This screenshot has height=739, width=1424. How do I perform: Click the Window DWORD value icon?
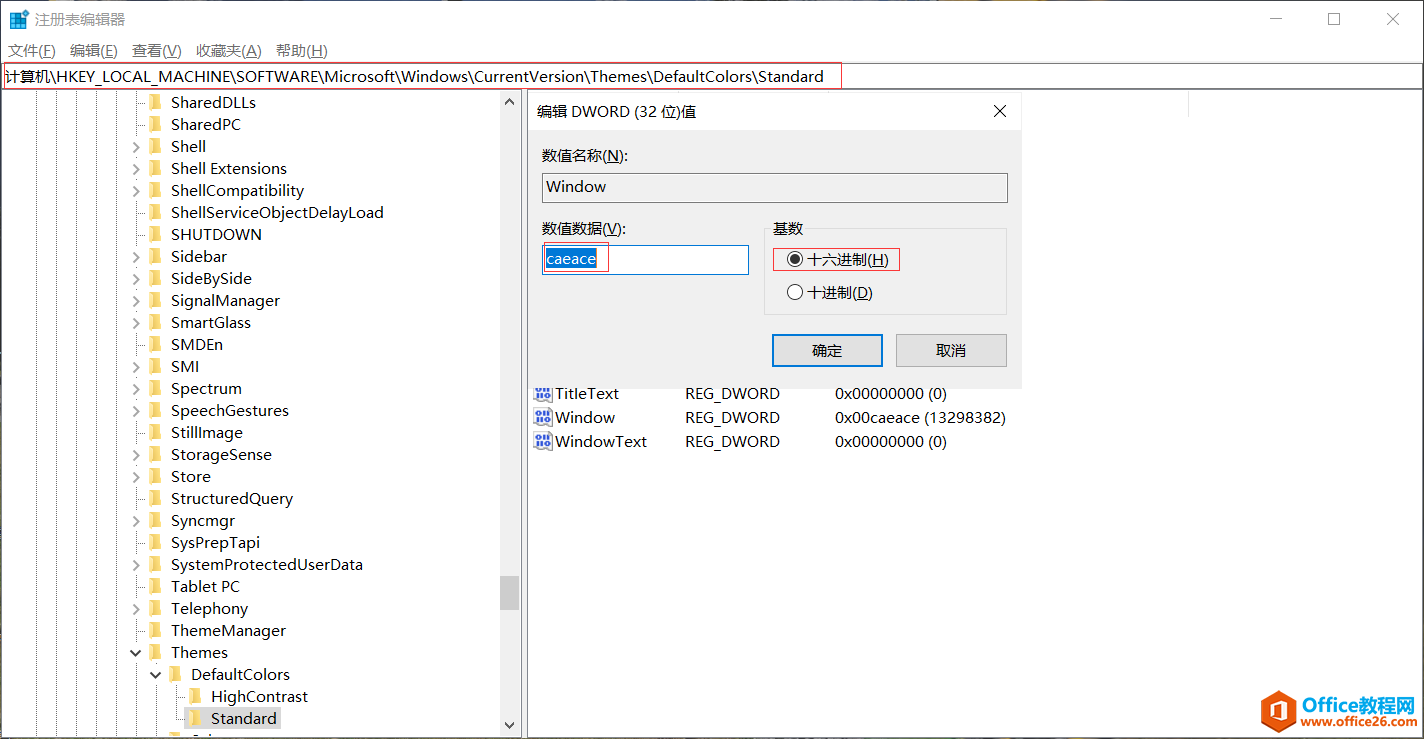tap(543, 417)
